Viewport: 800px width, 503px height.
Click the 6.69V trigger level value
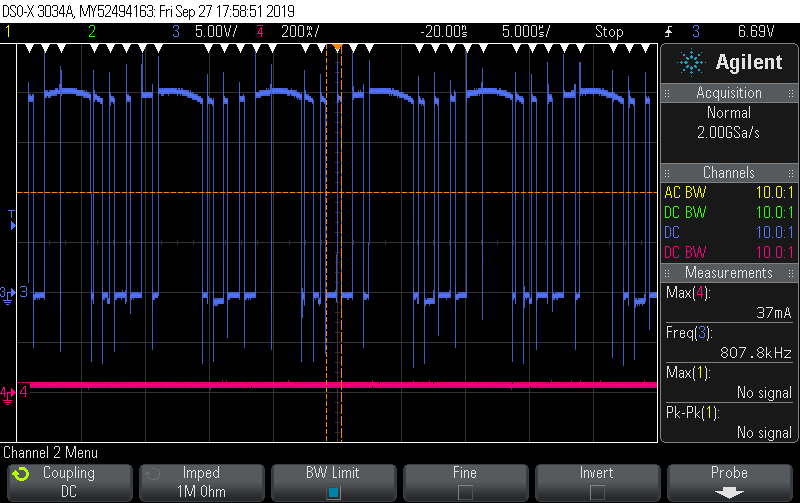[x=756, y=32]
